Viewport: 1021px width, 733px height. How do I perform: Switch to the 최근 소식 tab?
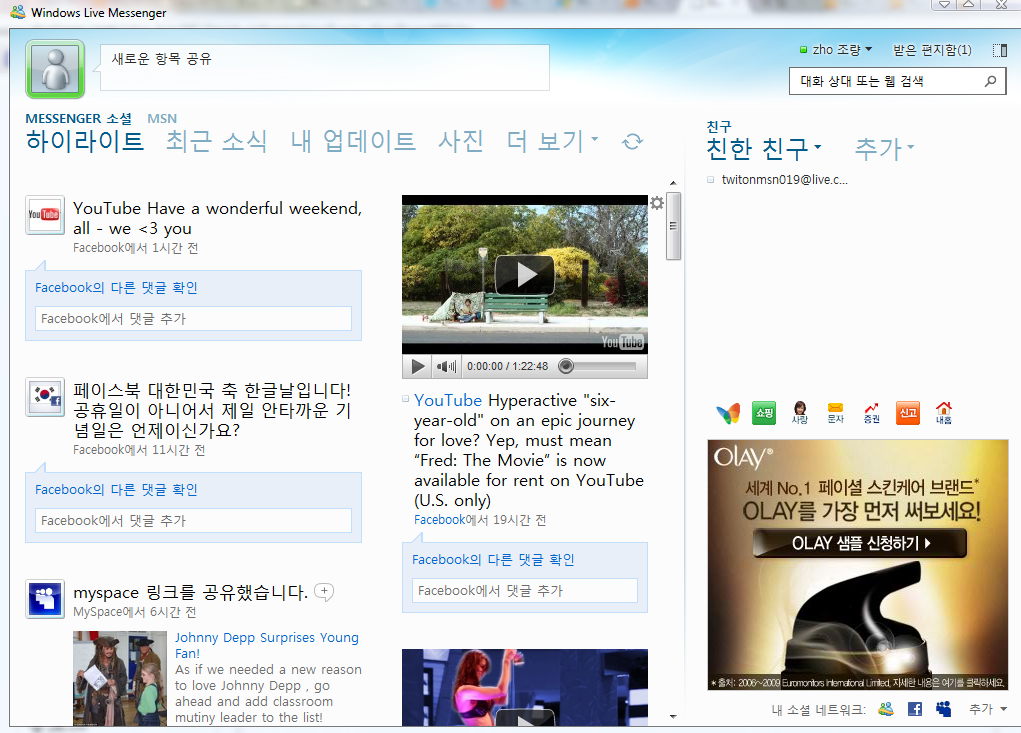[x=216, y=141]
